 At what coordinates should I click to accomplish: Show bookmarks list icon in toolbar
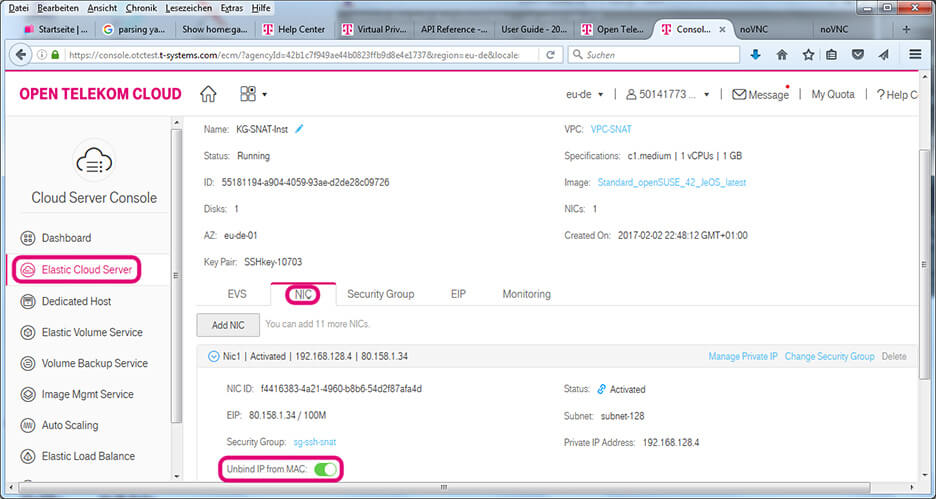[x=832, y=54]
